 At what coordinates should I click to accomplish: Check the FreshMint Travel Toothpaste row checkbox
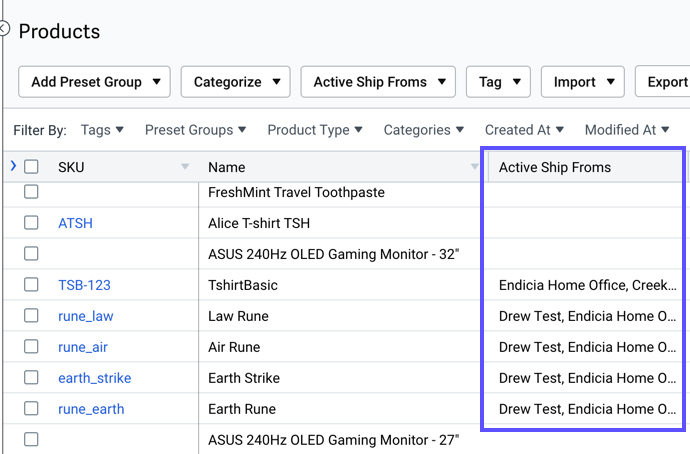click(x=31, y=191)
